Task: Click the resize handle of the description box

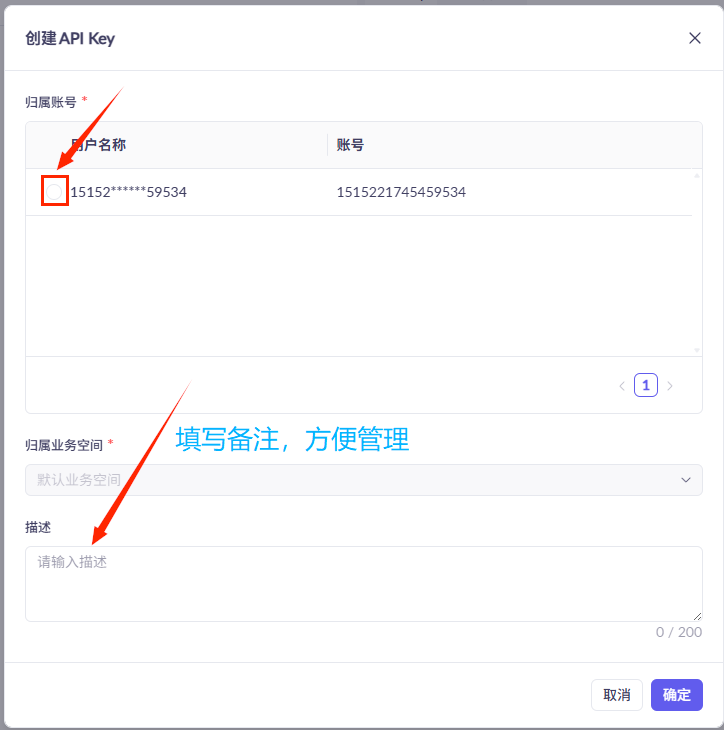Action: click(697, 616)
